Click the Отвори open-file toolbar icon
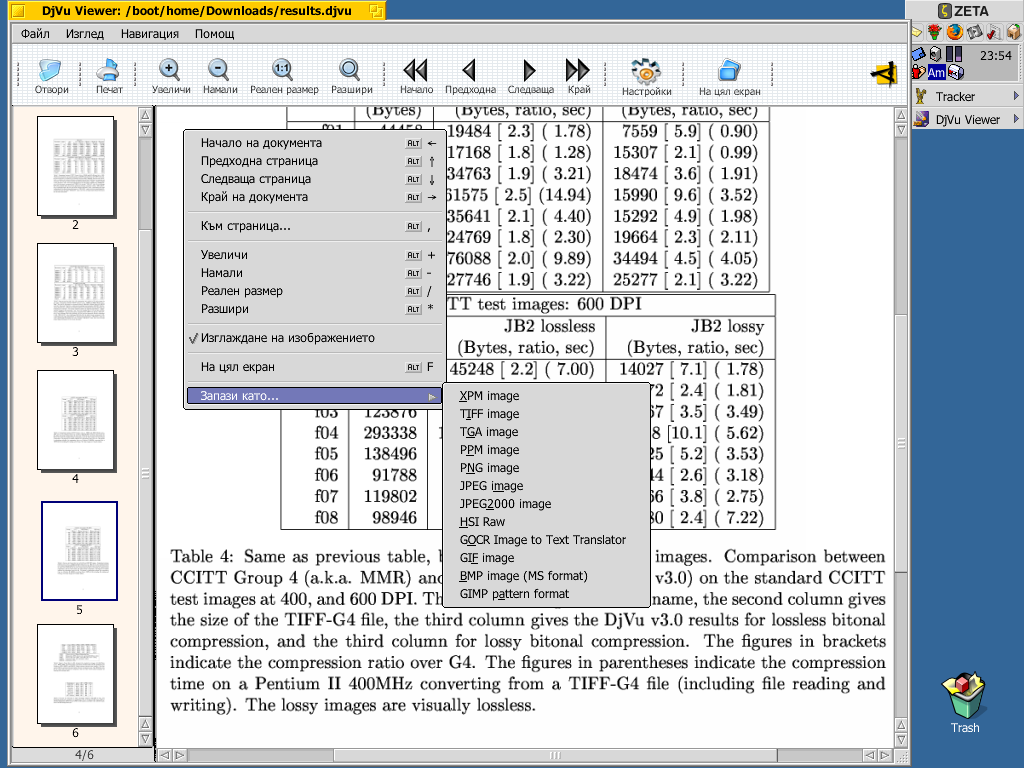1024x768 pixels. [50, 71]
